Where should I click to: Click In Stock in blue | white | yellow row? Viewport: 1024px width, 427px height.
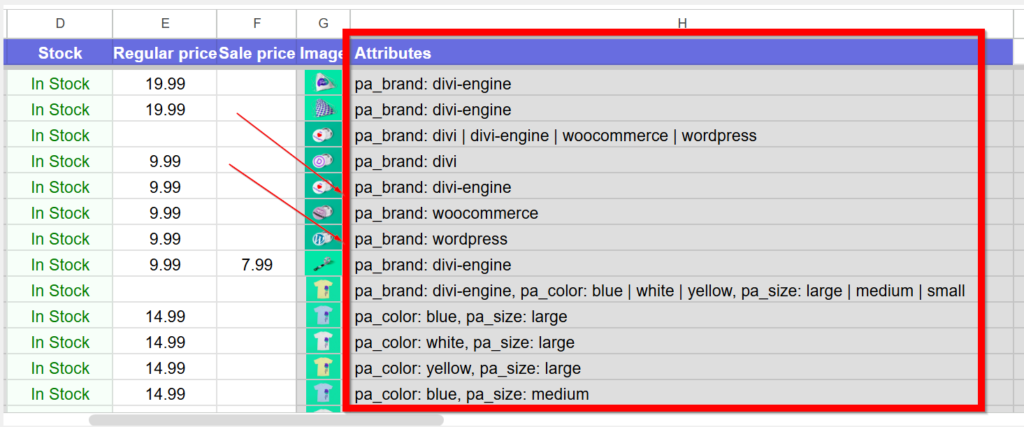coord(60,291)
